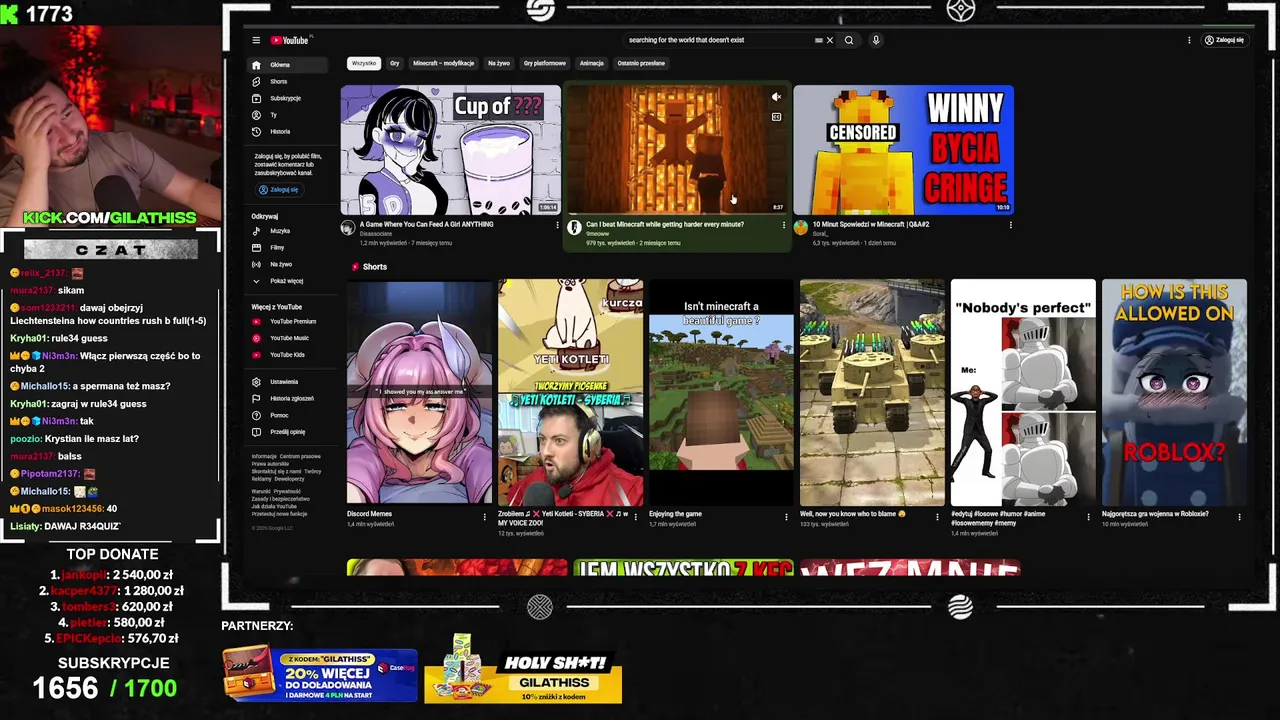Screen dimensions: 1280x720
Task: Click the 20% WIĘCEJ DO DOŁADOWANIA partner banner
Action: pyautogui.click(x=320, y=676)
